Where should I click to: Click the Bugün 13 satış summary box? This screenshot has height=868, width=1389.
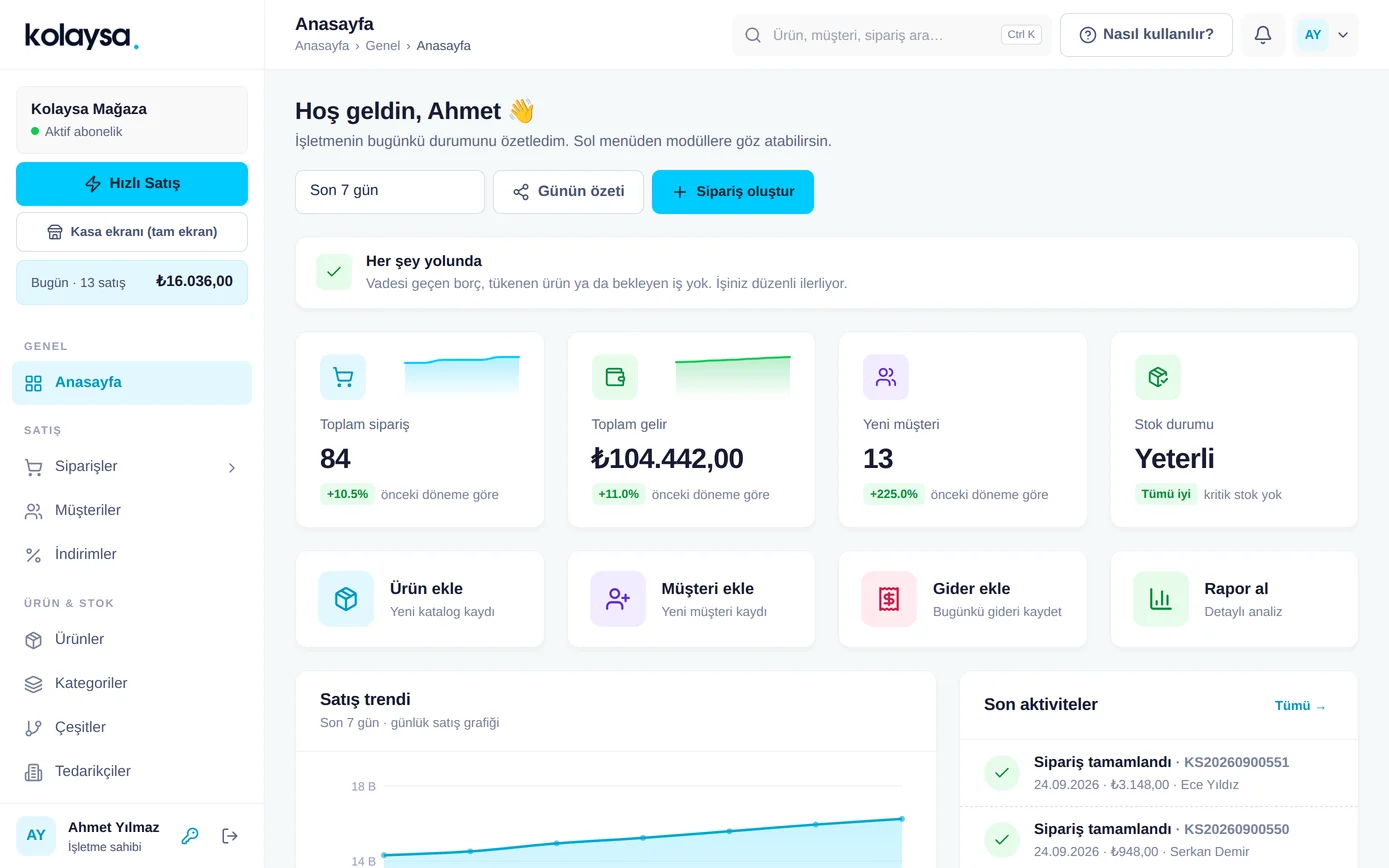tap(132, 283)
